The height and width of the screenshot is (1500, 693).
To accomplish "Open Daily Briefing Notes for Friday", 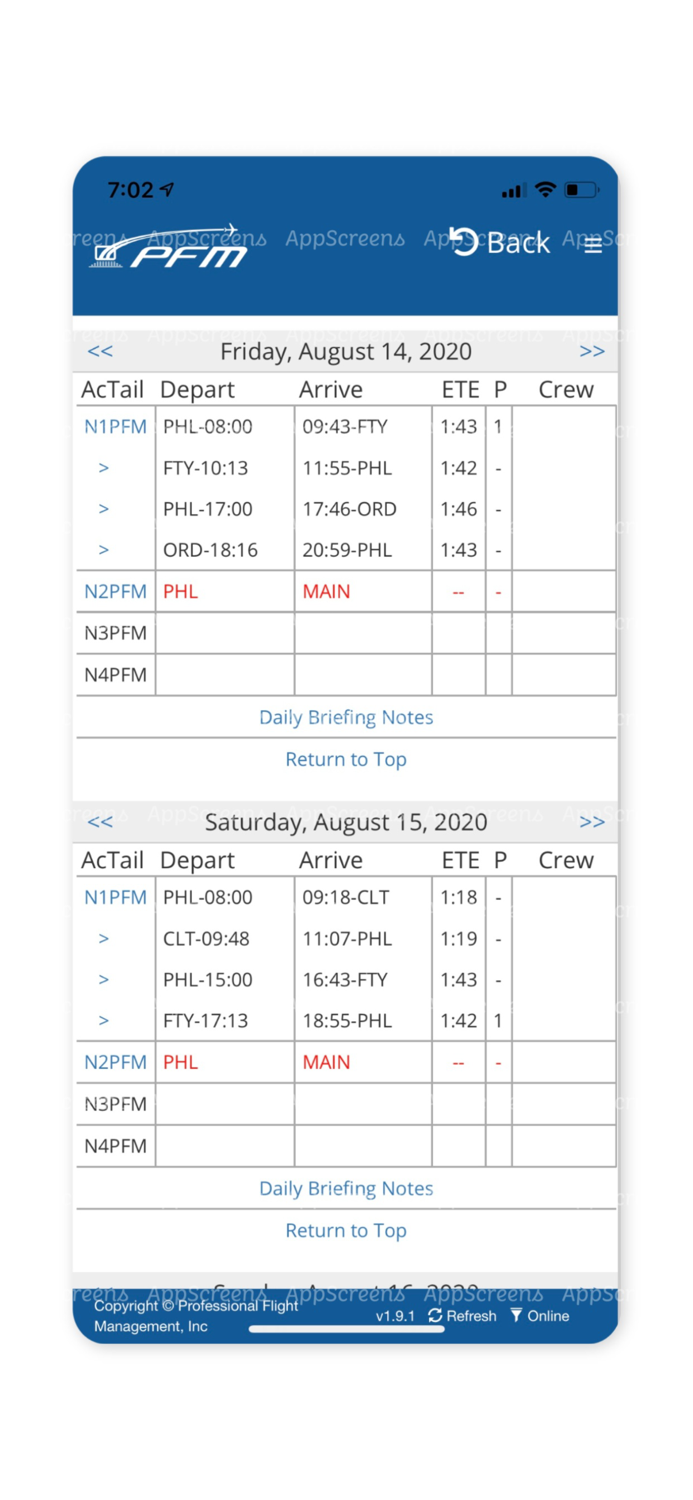I will click(346, 717).
